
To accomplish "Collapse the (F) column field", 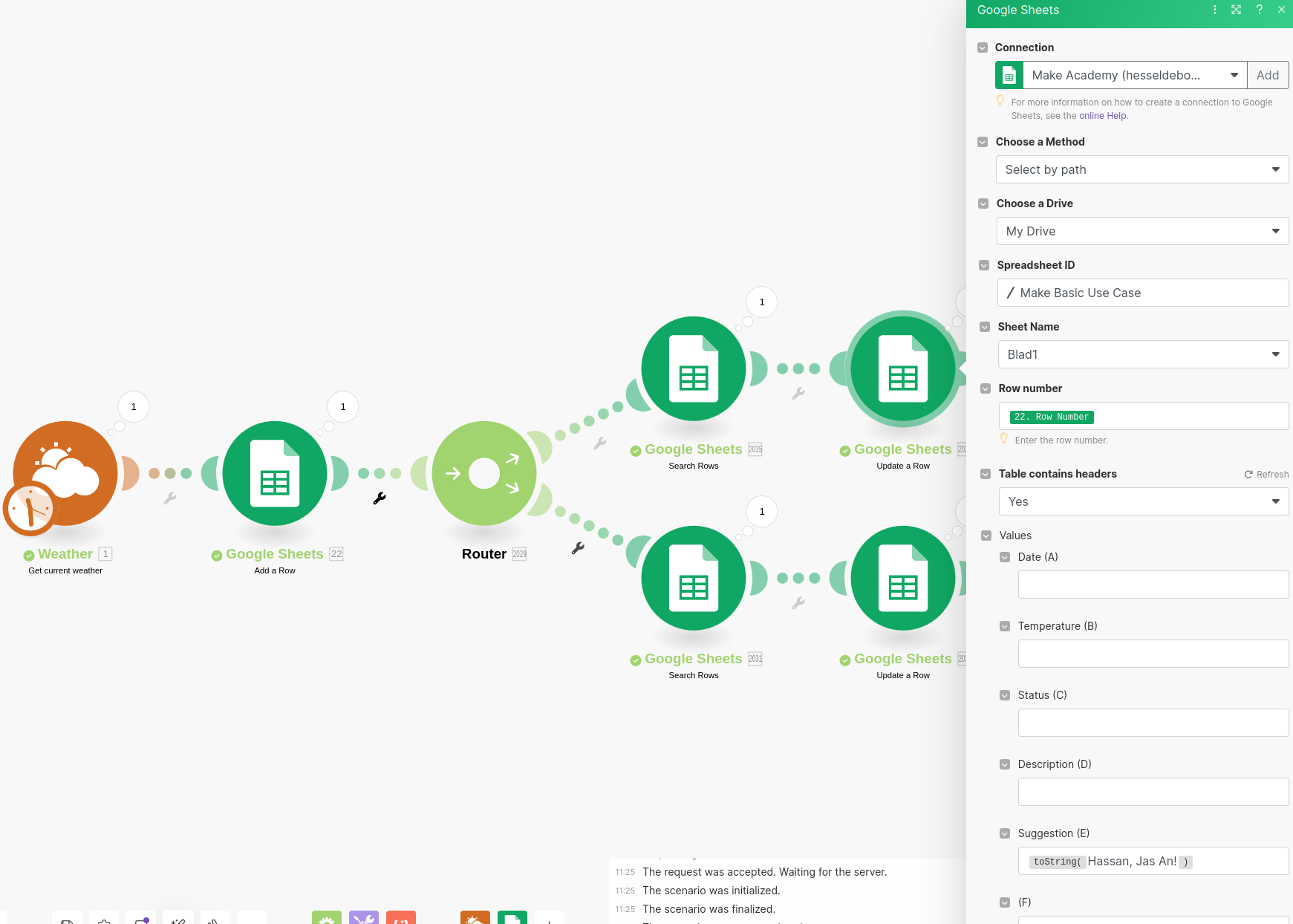I will coord(1005,902).
